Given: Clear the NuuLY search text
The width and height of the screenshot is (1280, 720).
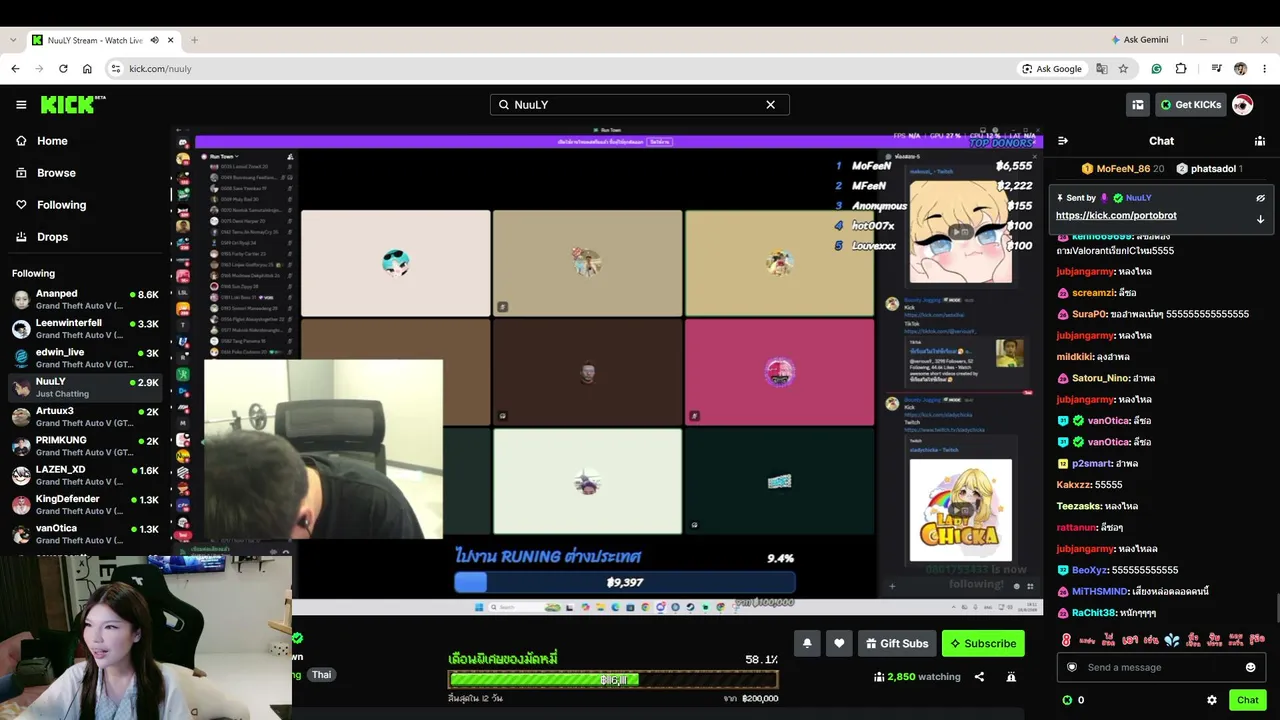Looking at the screenshot, I should pos(770,104).
